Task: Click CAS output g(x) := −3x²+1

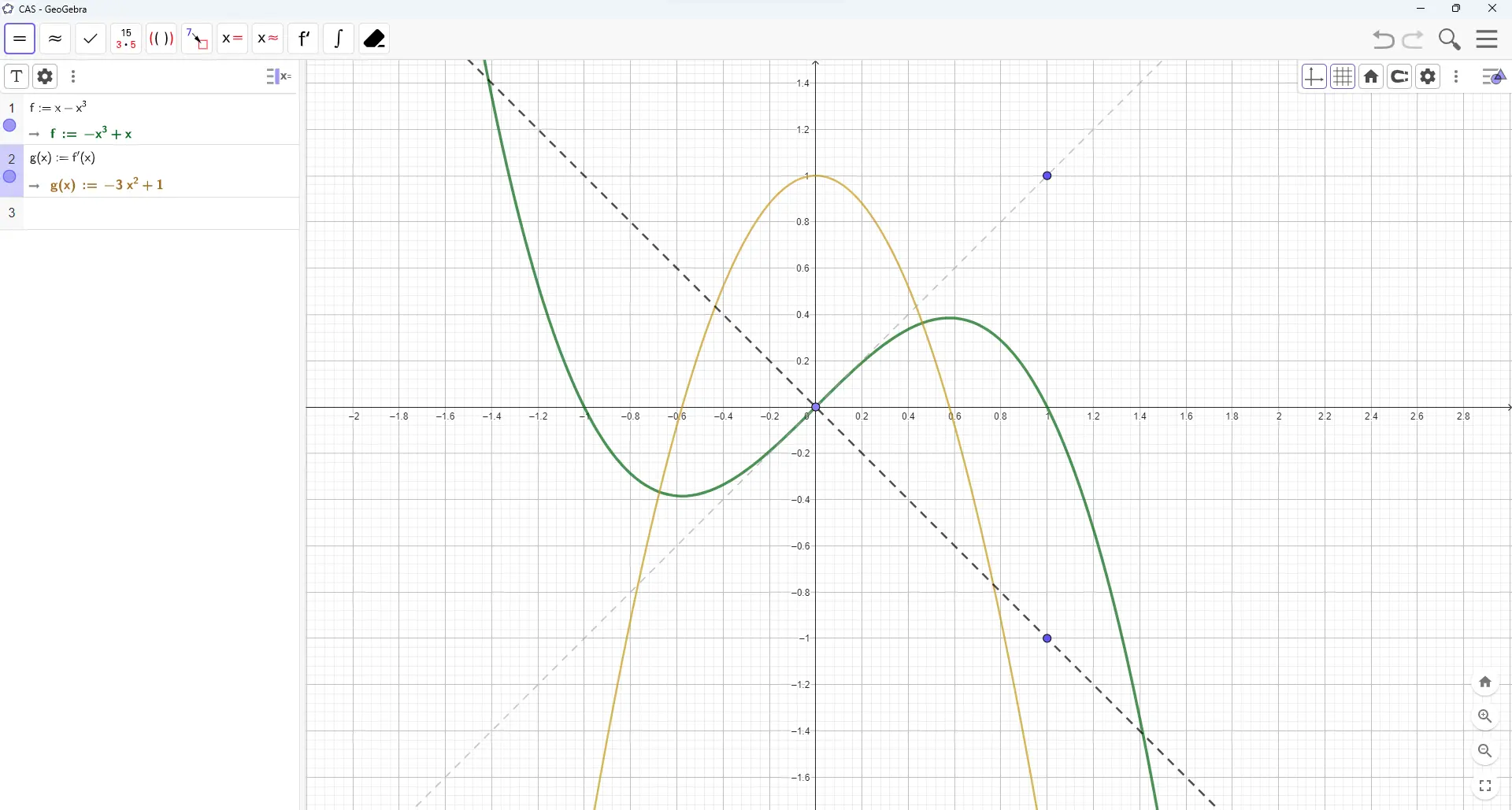Action: tap(107, 186)
